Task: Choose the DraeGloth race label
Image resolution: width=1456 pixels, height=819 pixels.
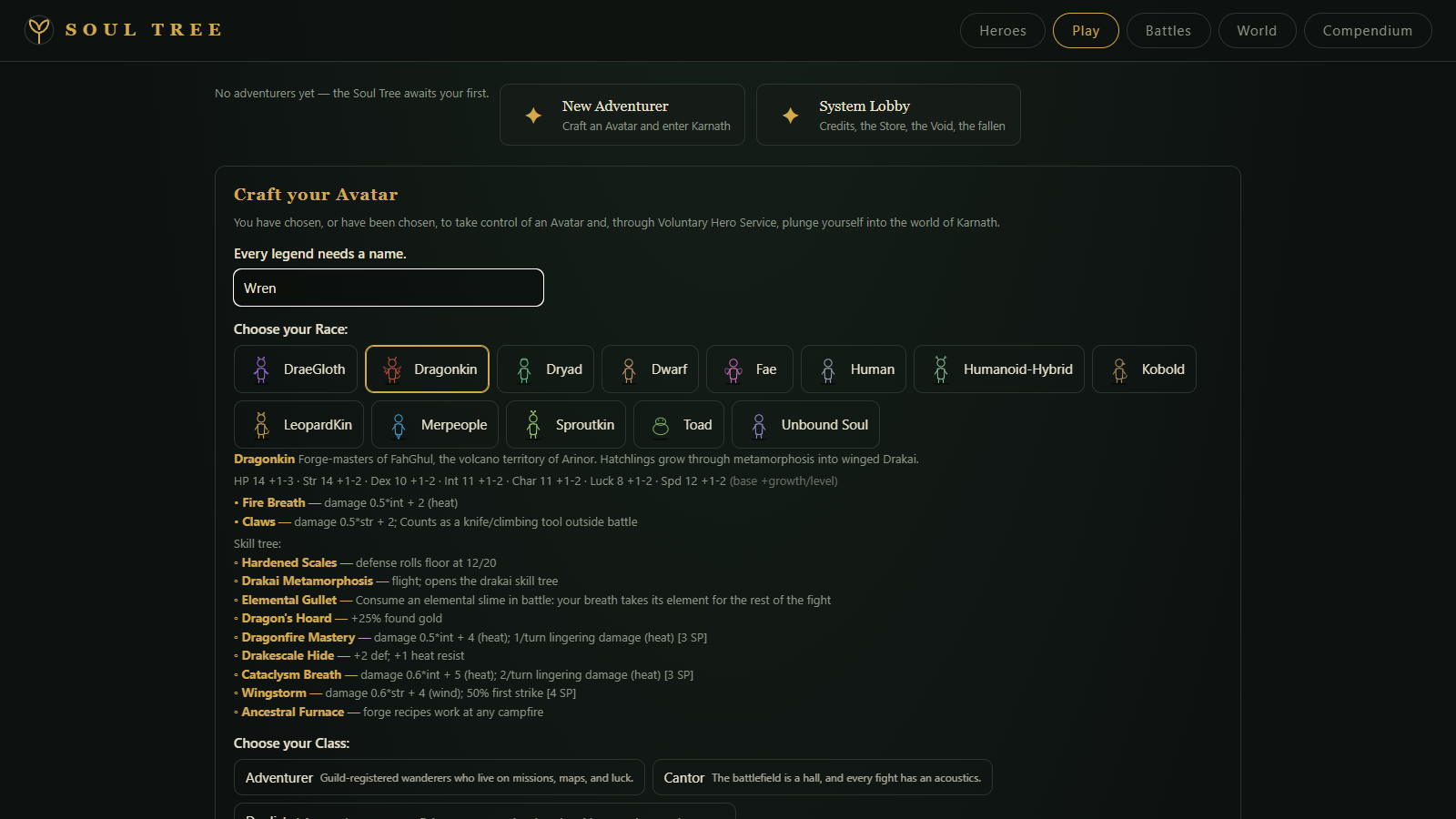Action: pos(314,369)
